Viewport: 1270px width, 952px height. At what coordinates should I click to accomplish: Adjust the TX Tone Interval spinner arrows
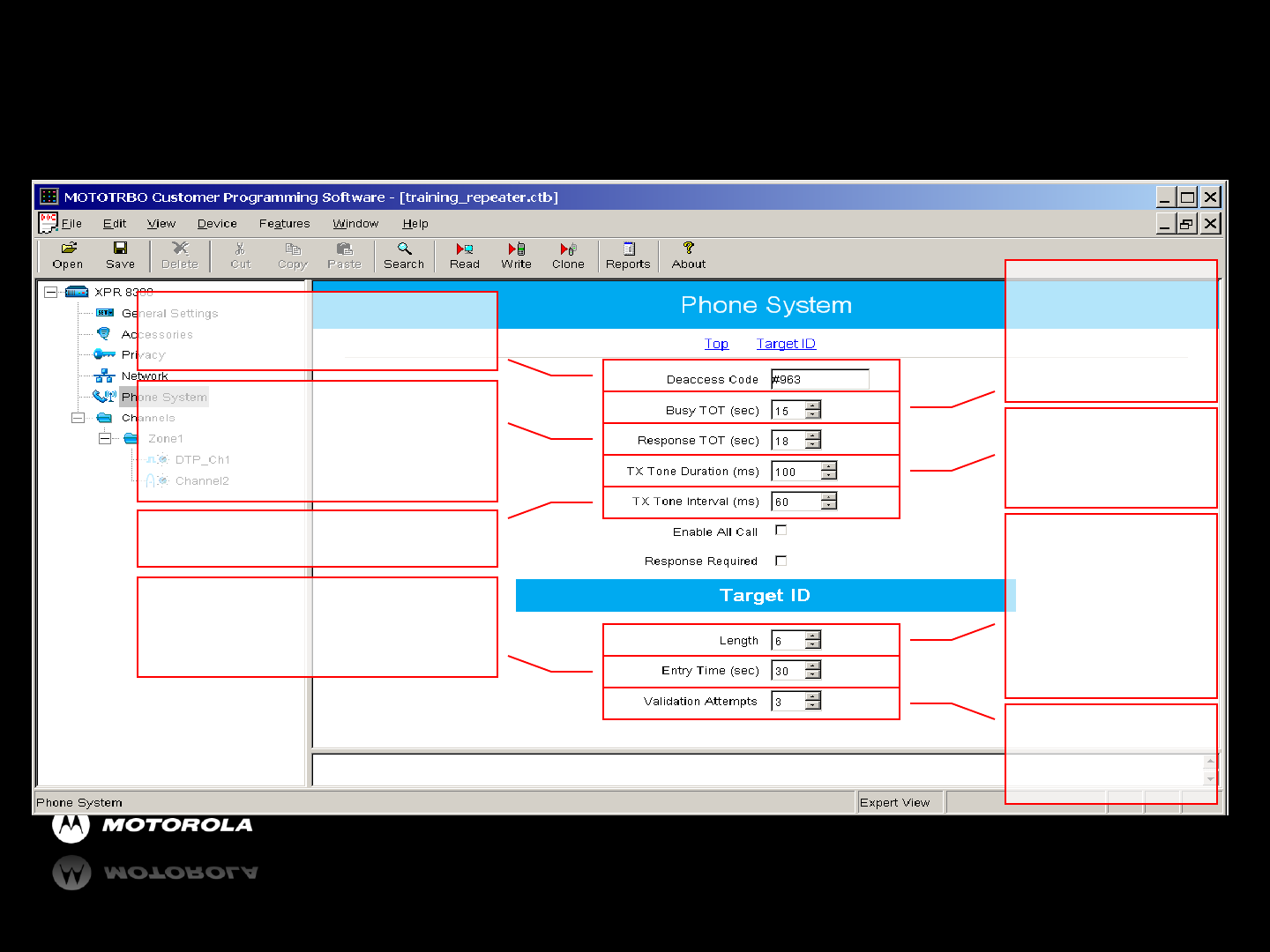[828, 501]
